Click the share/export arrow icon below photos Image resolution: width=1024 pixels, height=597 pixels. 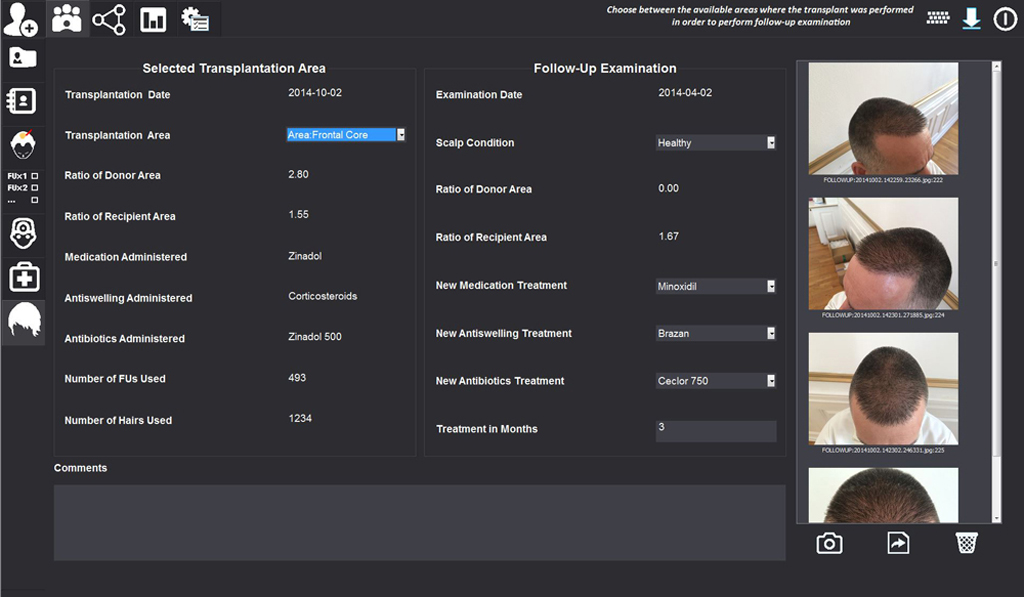pyautogui.click(x=898, y=543)
